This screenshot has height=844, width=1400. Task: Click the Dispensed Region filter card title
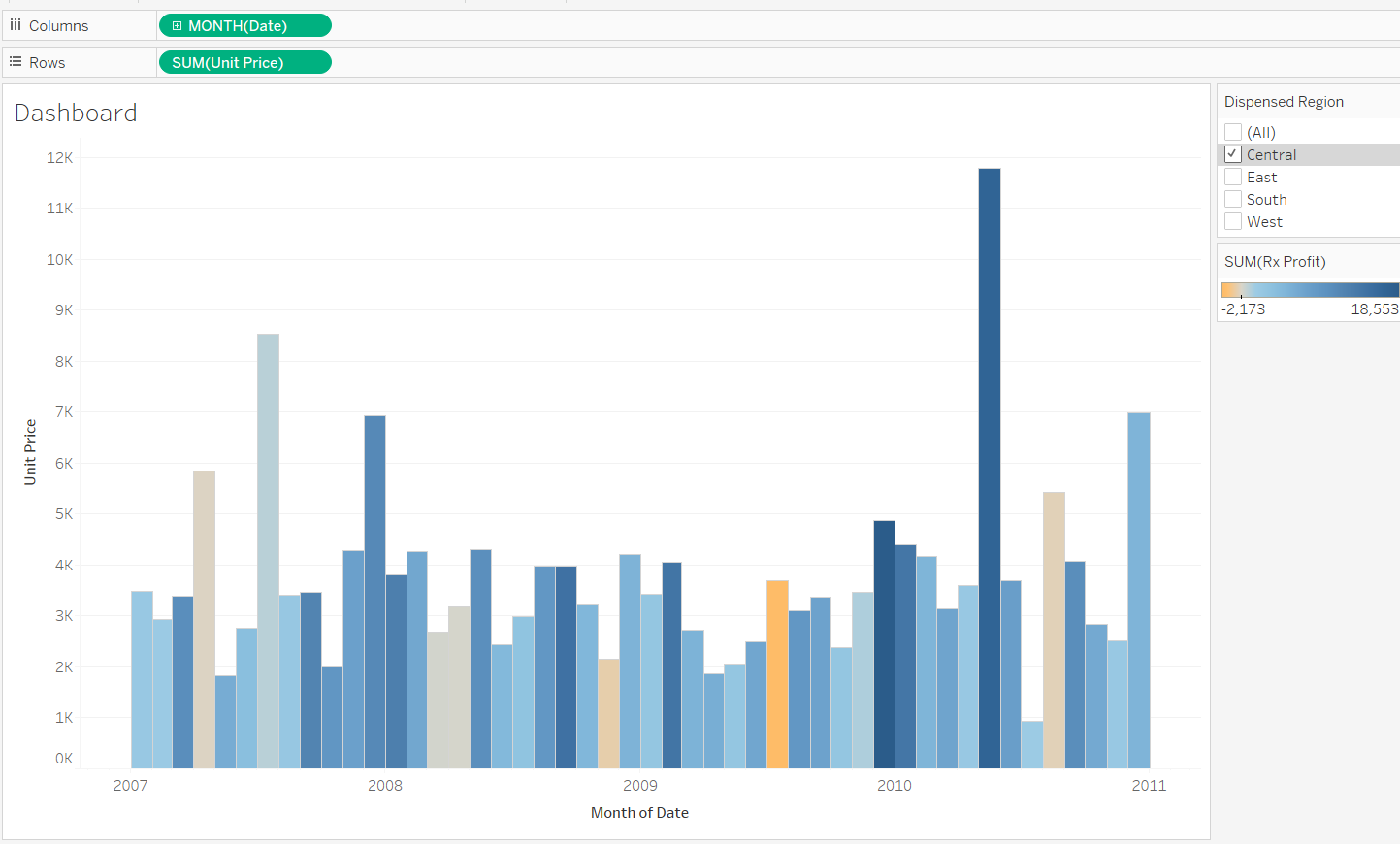1283,101
